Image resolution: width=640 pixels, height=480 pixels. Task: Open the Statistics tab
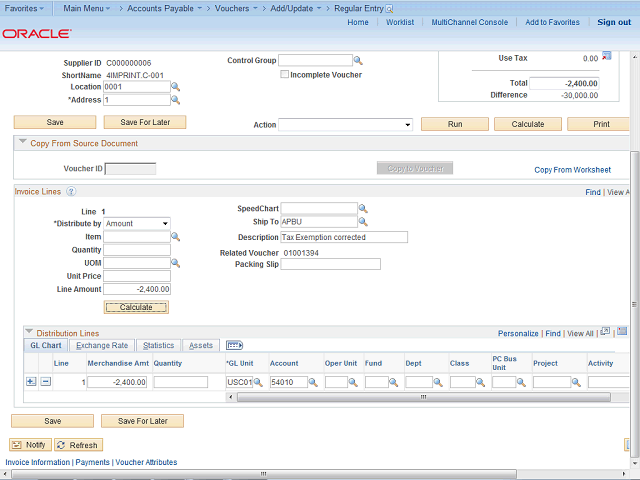pyautogui.click(x=158, y=345)
